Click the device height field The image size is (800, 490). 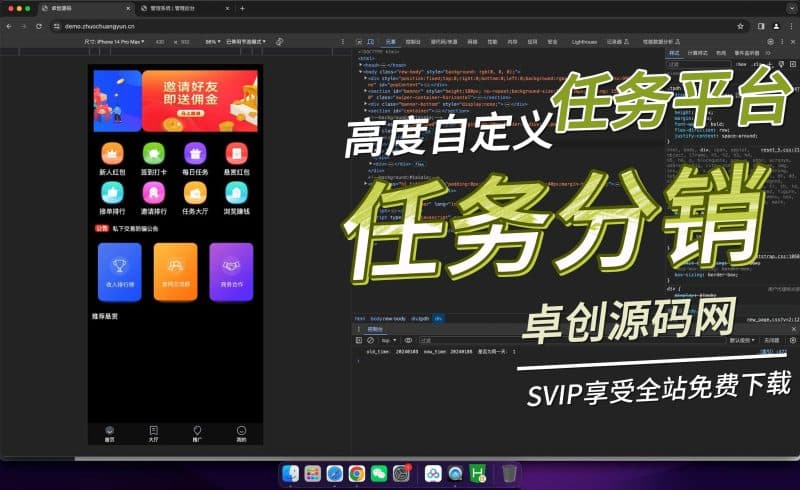pos(185,42)
